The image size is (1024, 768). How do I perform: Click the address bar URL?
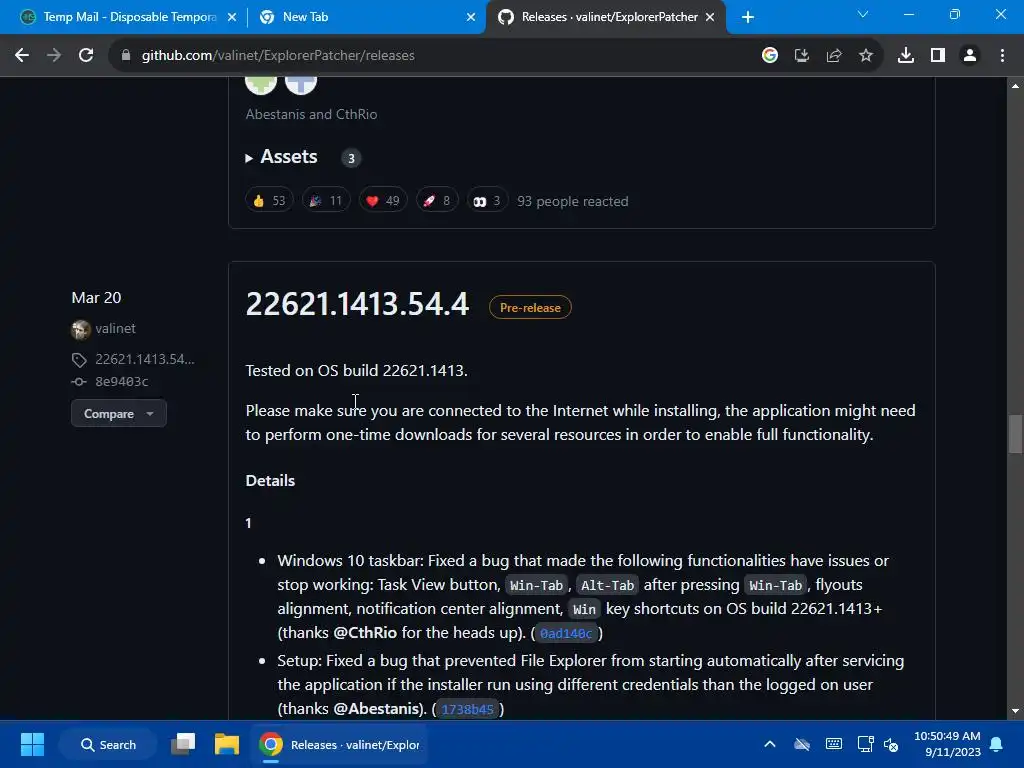coord(278,56)
